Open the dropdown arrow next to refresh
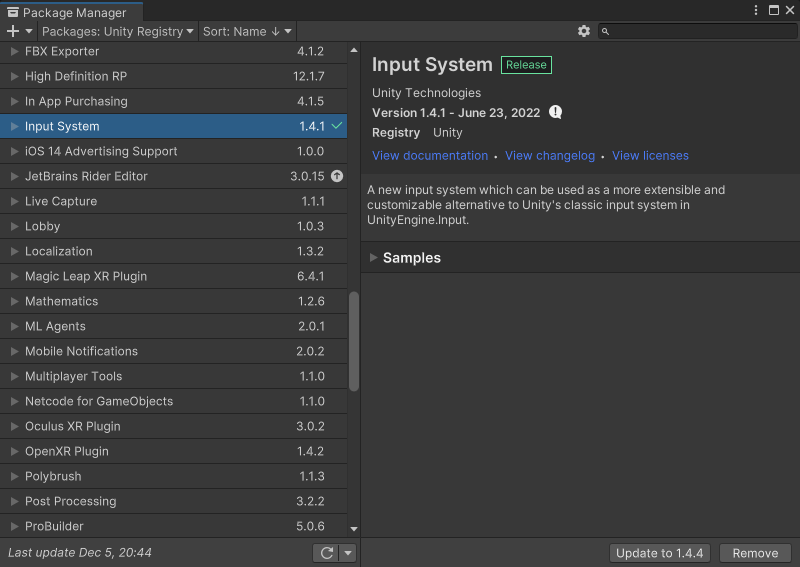The width and height of the screenshot is (800, 567). (x=348, y=553)
